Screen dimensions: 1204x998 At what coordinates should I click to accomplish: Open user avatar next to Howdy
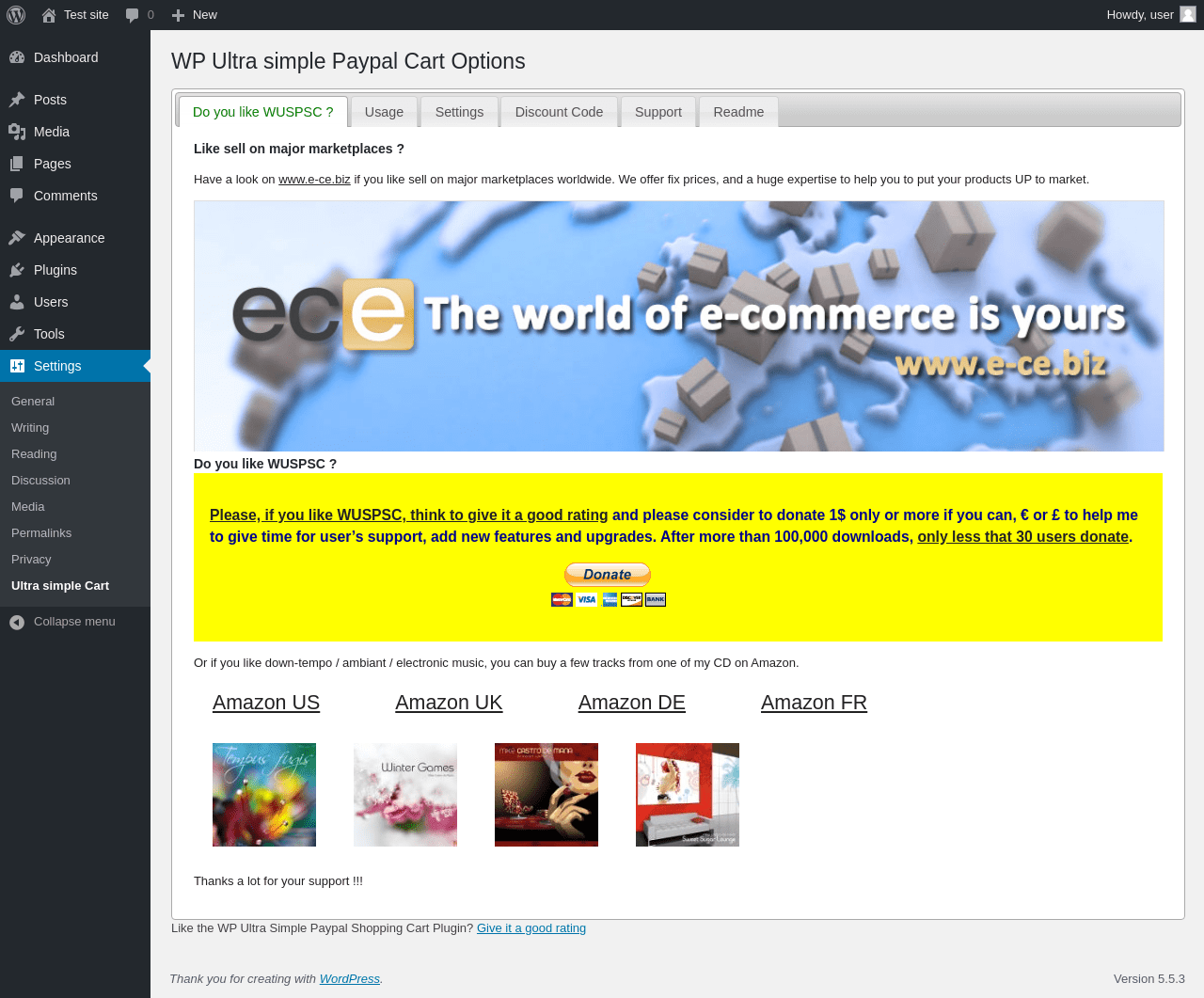pyautogui.click(x=1188, y=14)
